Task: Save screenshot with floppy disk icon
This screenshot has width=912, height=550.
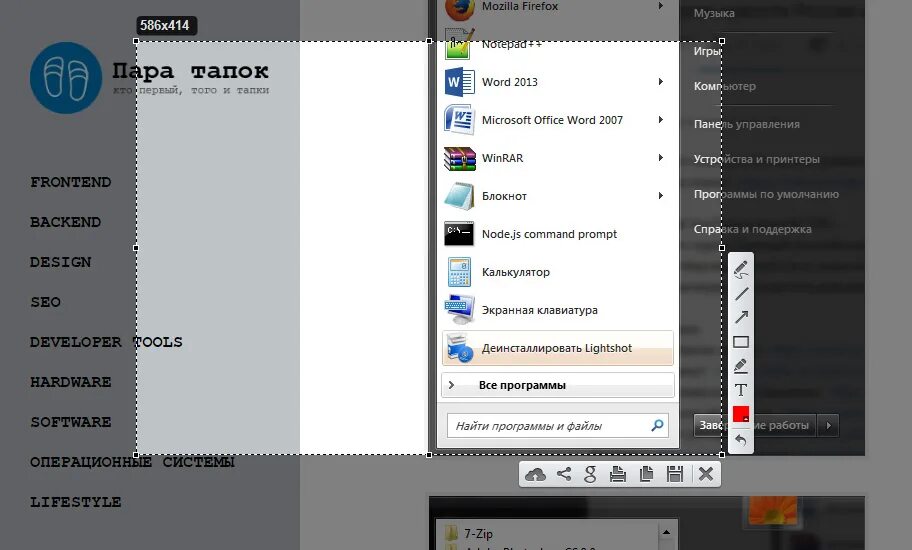Action: [x=675, y=474]
